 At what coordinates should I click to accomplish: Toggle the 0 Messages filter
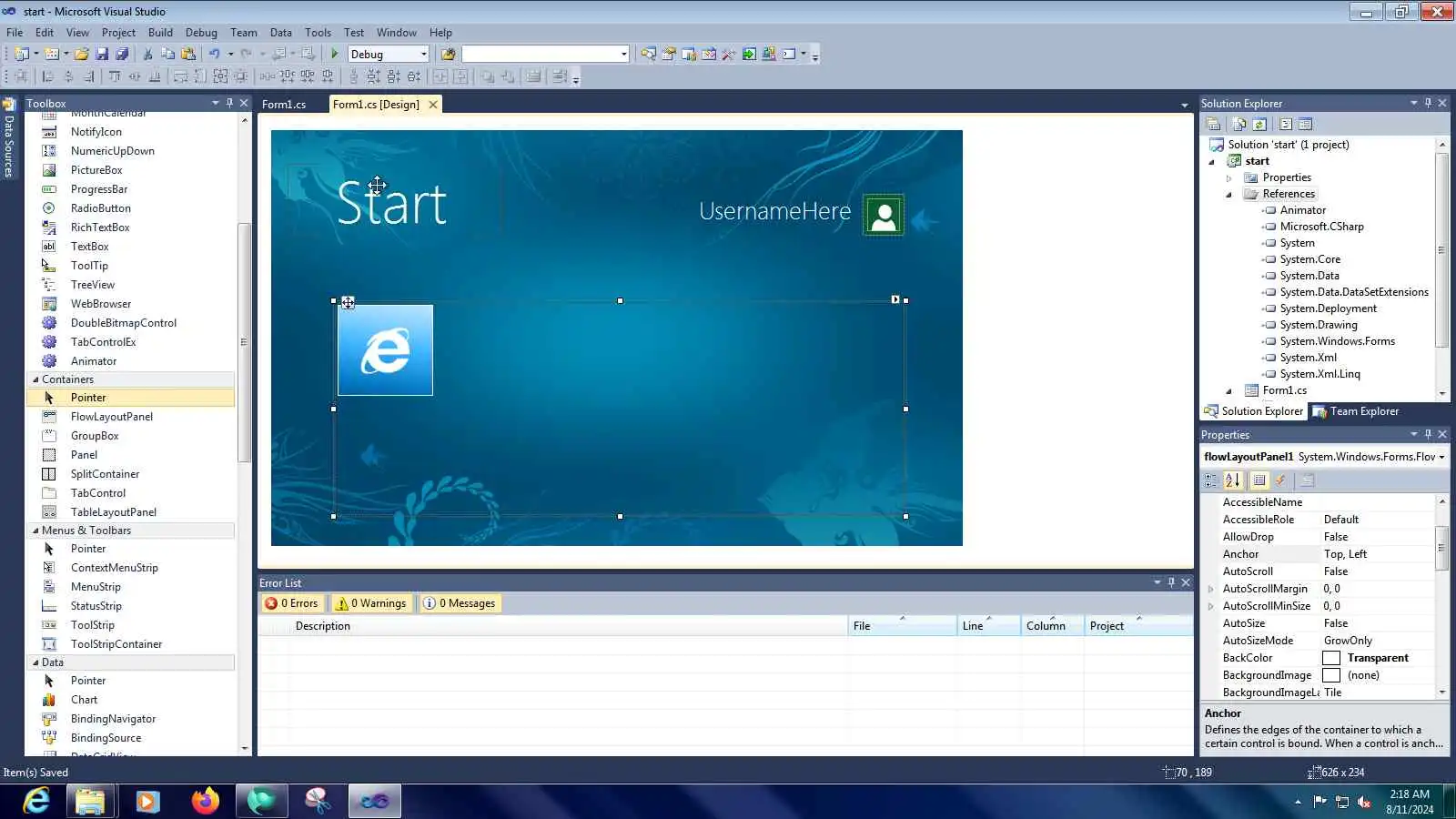coord(460,603)
